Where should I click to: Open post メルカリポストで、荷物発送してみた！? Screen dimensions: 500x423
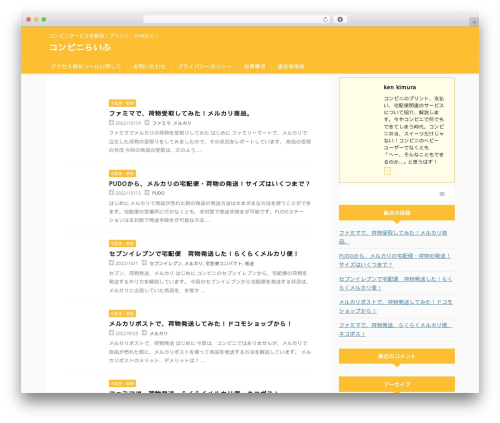200,323
